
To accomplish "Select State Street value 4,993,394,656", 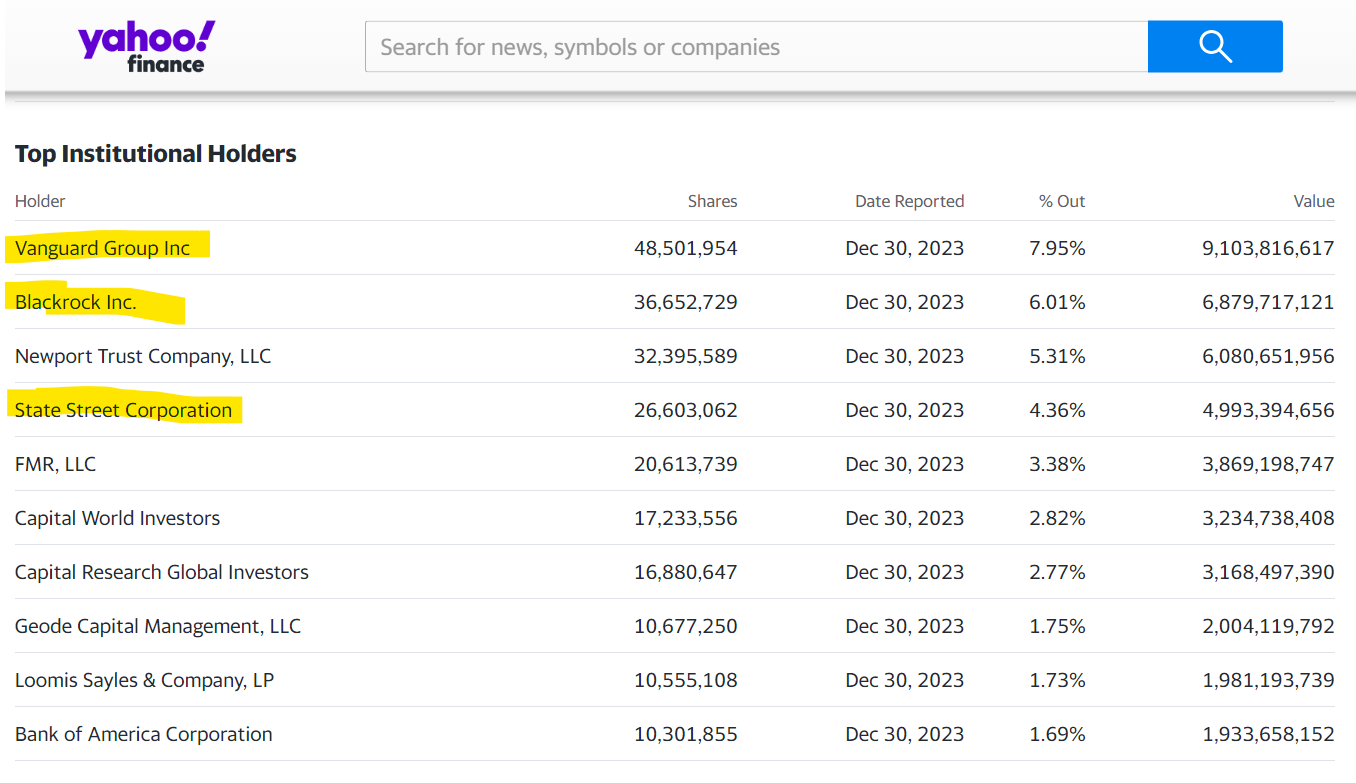I will click(x=1268, y=410).
